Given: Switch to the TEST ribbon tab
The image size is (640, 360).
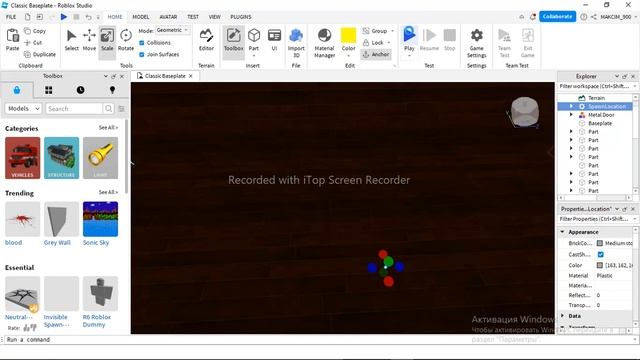Looking at the screenshot, I should (x=193, y=17).
